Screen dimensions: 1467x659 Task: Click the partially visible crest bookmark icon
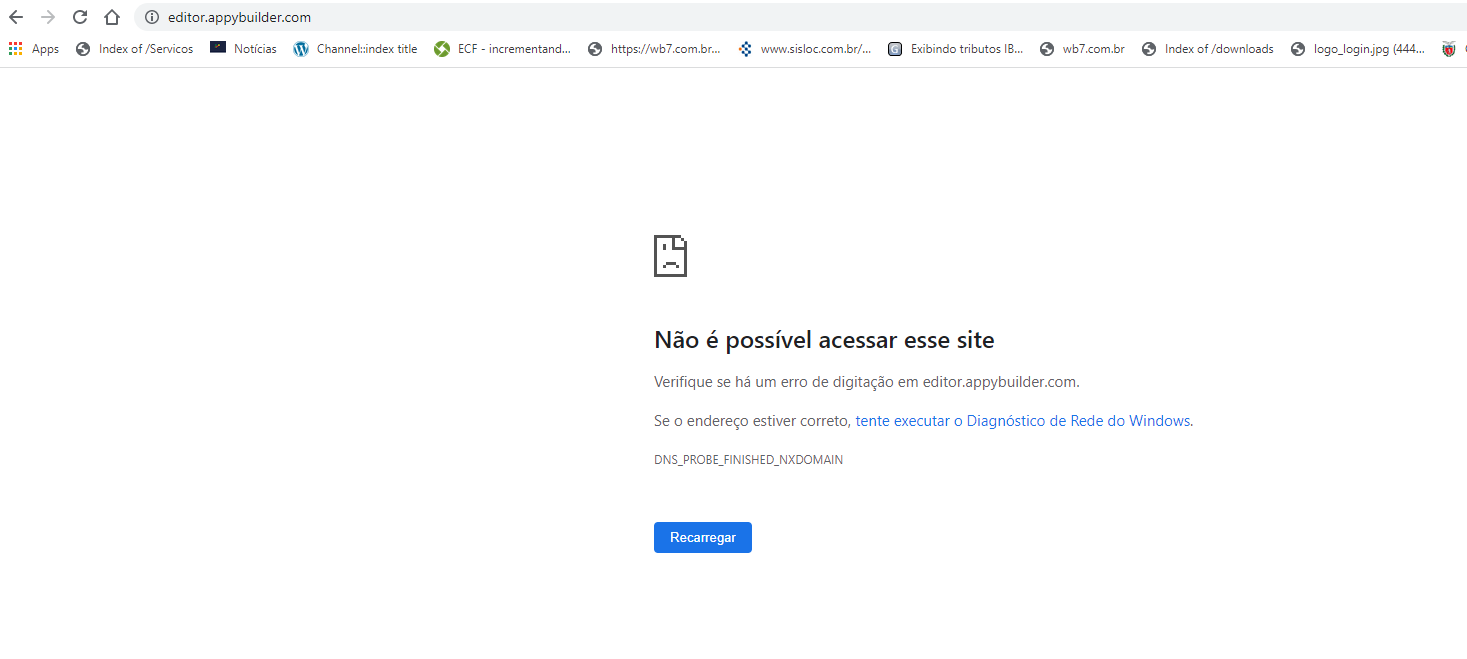1449,49
